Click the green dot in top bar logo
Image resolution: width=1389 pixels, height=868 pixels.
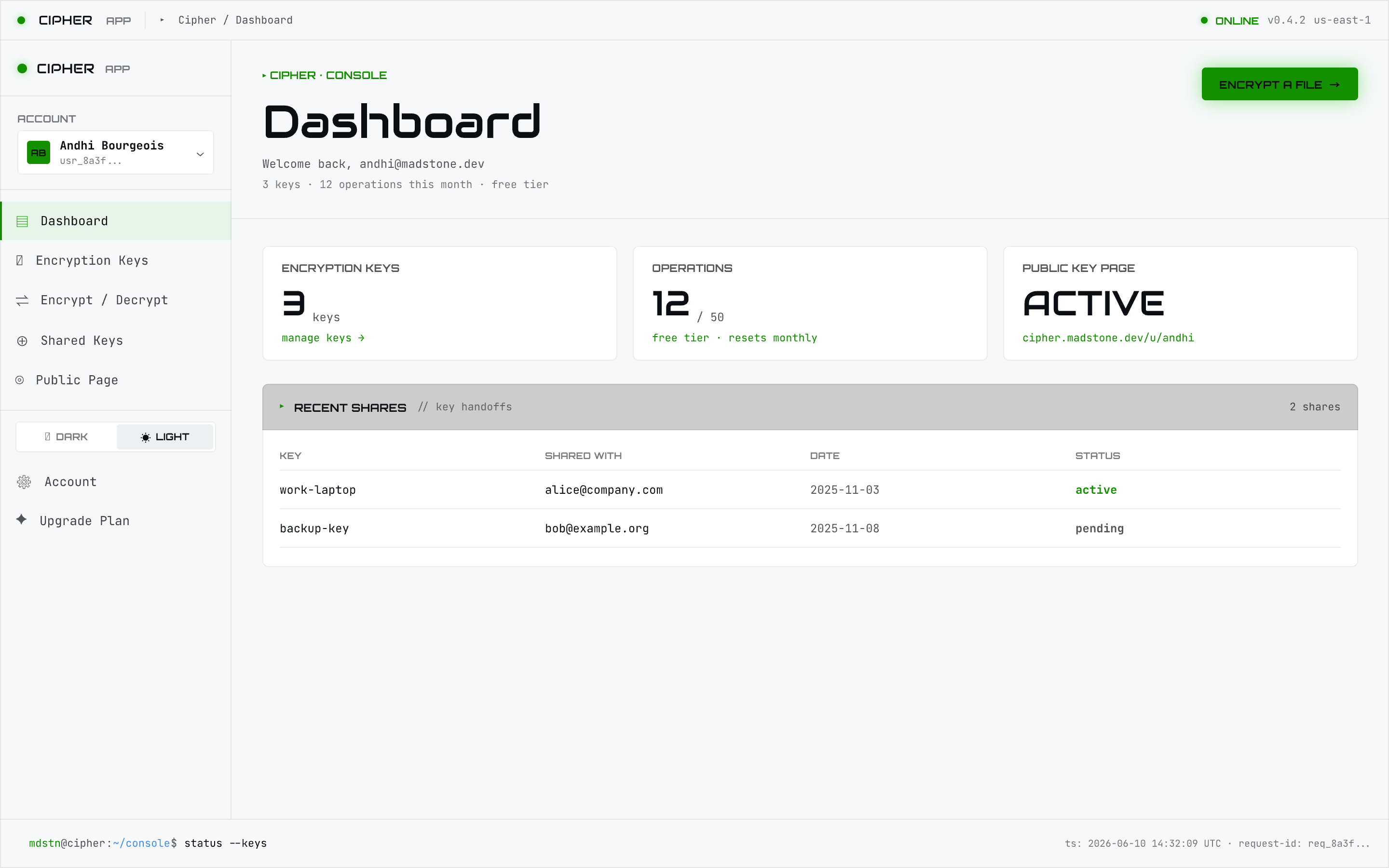(x=21, y=20)
